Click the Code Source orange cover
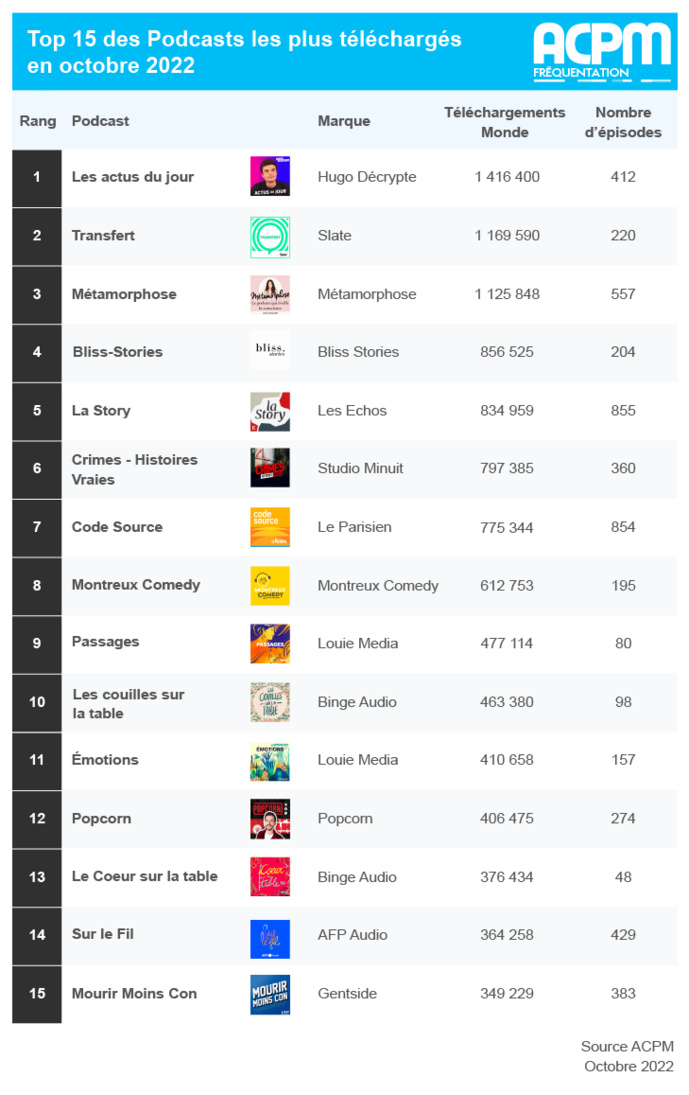689x1095 pixels. [x=270, y=527]
